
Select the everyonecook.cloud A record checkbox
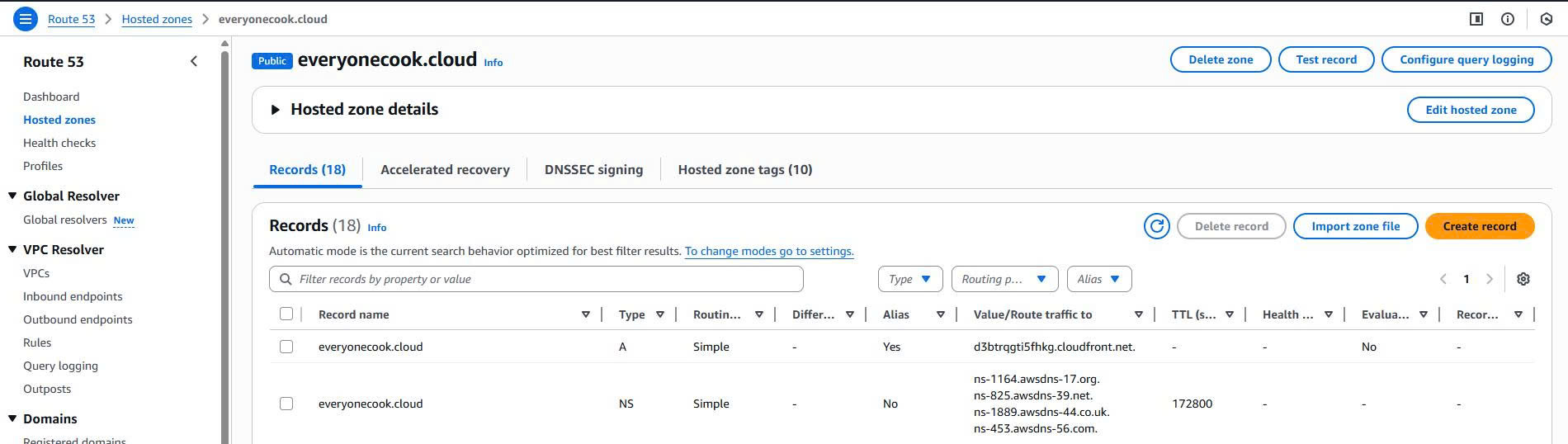286,347
